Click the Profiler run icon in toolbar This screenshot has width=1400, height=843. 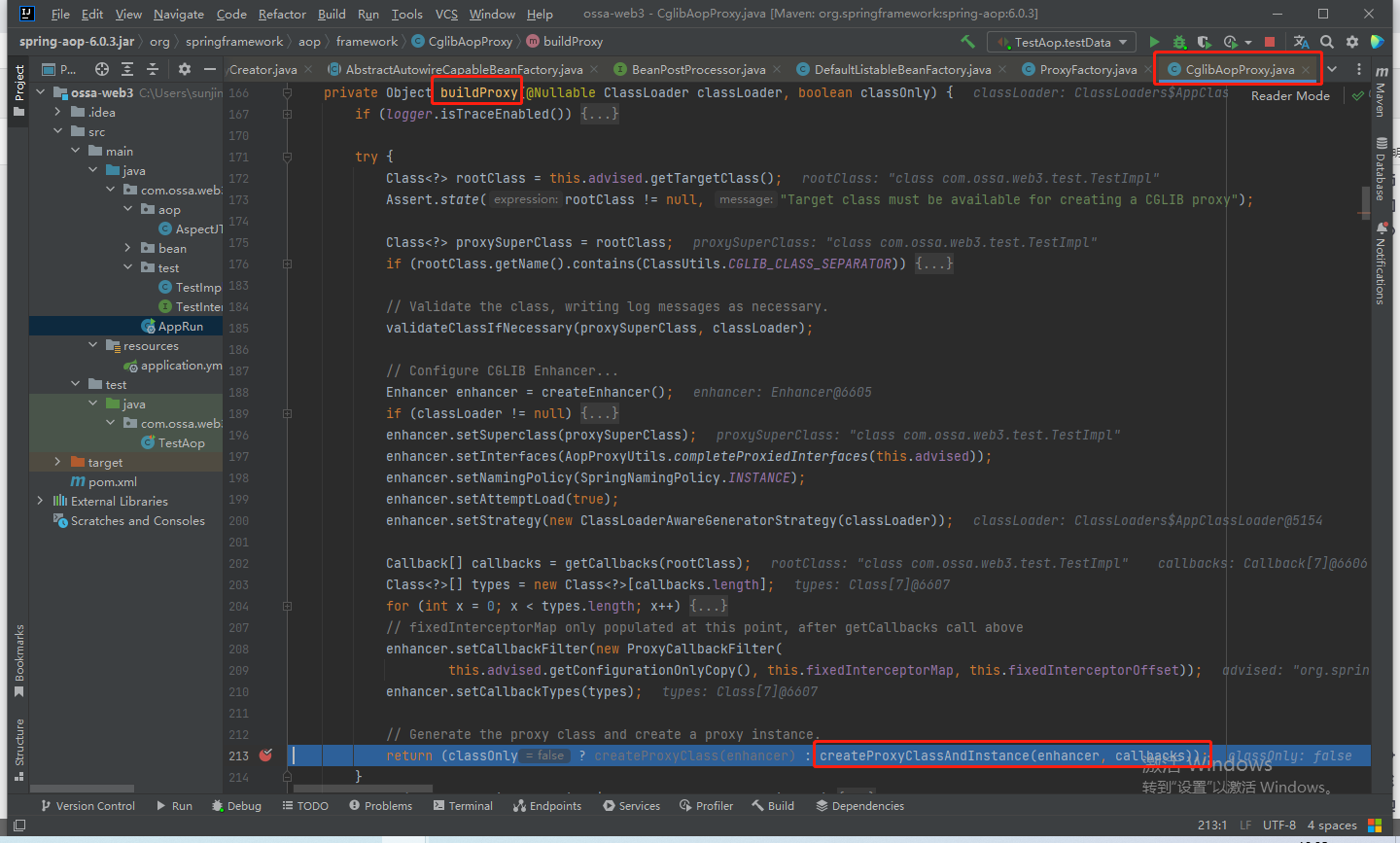tap(1231, 42)
